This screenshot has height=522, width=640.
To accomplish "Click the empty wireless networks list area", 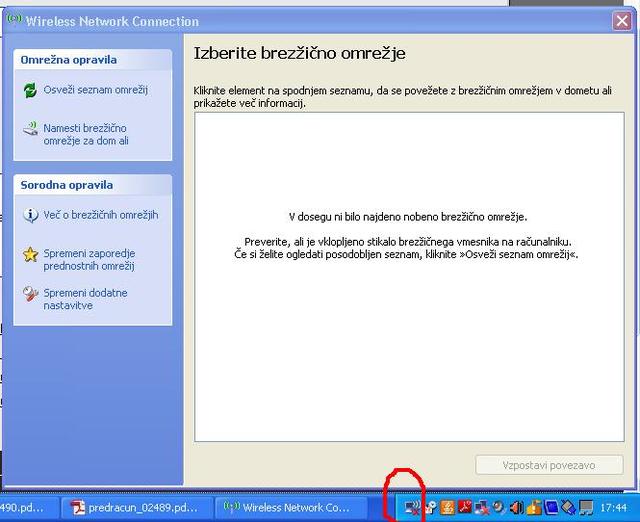I will pyautogui.click(x=409, y=277).
